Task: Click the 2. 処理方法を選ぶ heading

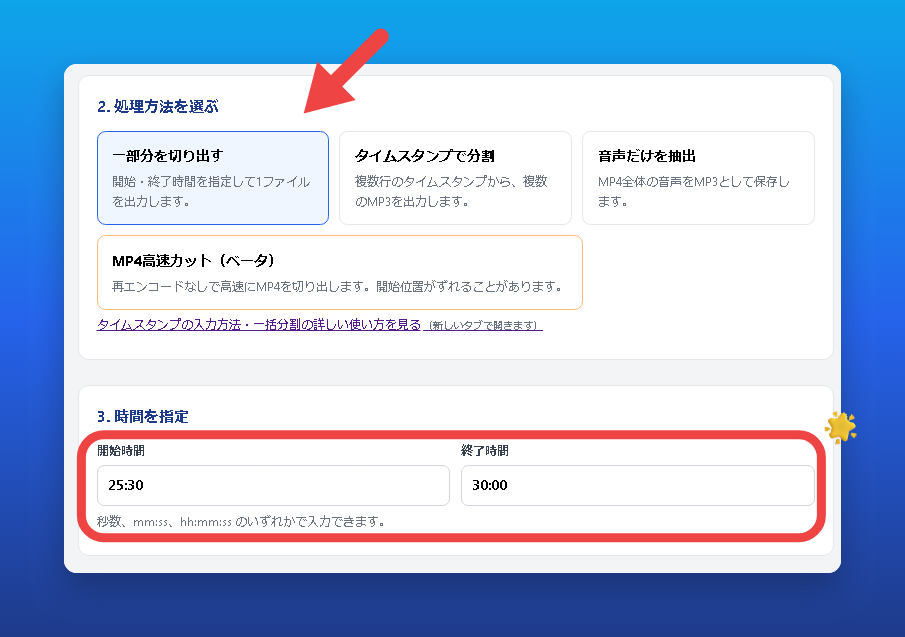Action: 158,107
